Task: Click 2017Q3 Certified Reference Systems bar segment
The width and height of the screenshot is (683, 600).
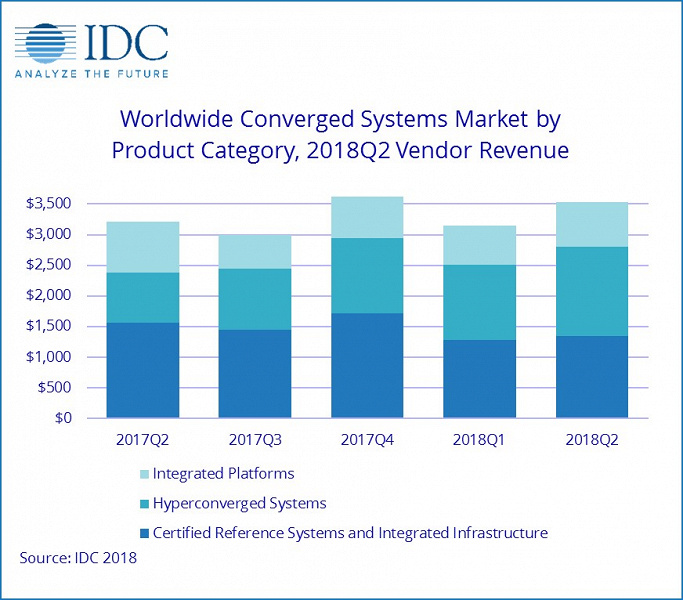Action: [255, 374]
